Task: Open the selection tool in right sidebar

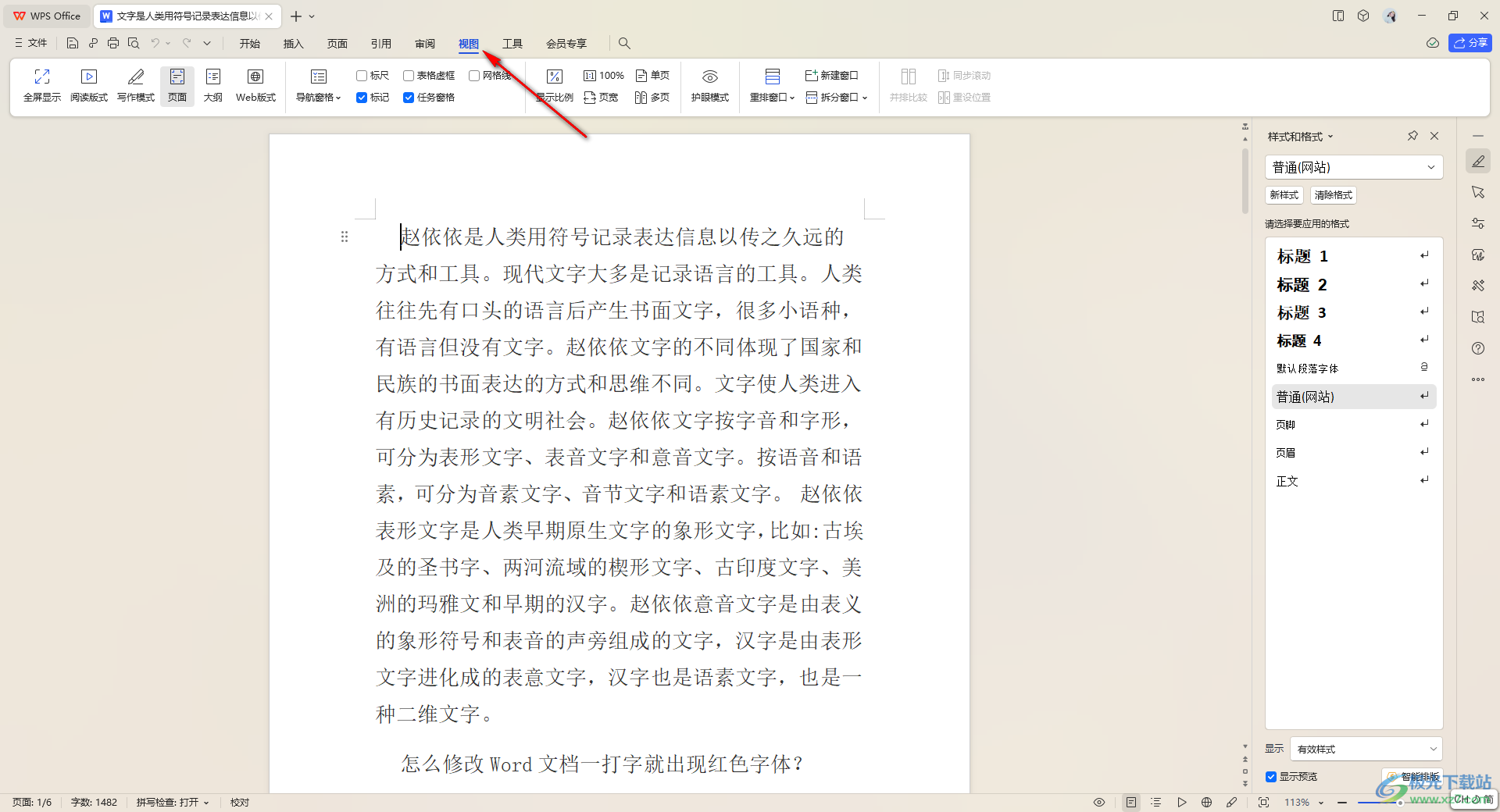Action: (1477, 192)
